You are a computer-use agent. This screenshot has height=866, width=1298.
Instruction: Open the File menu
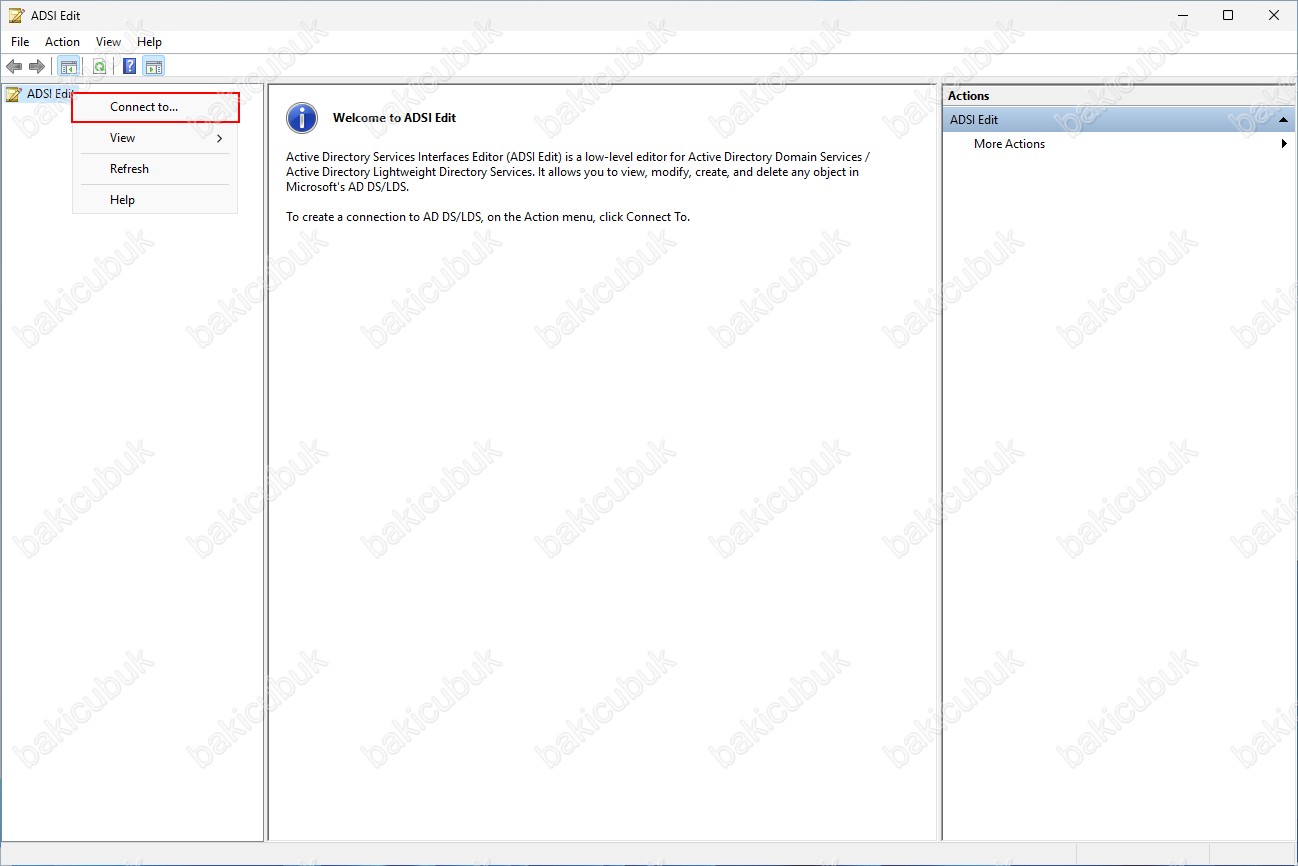[20, 42]
